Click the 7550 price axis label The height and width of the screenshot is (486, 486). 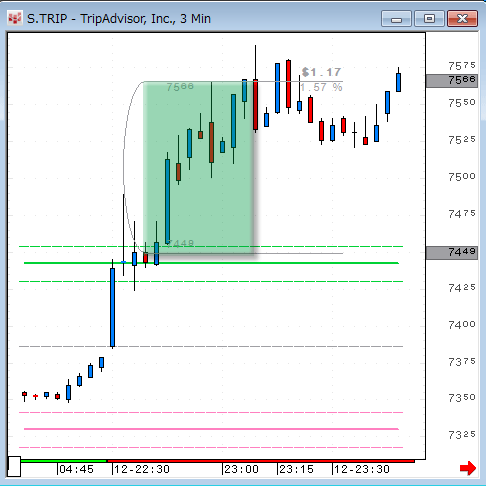pos(462,103)
